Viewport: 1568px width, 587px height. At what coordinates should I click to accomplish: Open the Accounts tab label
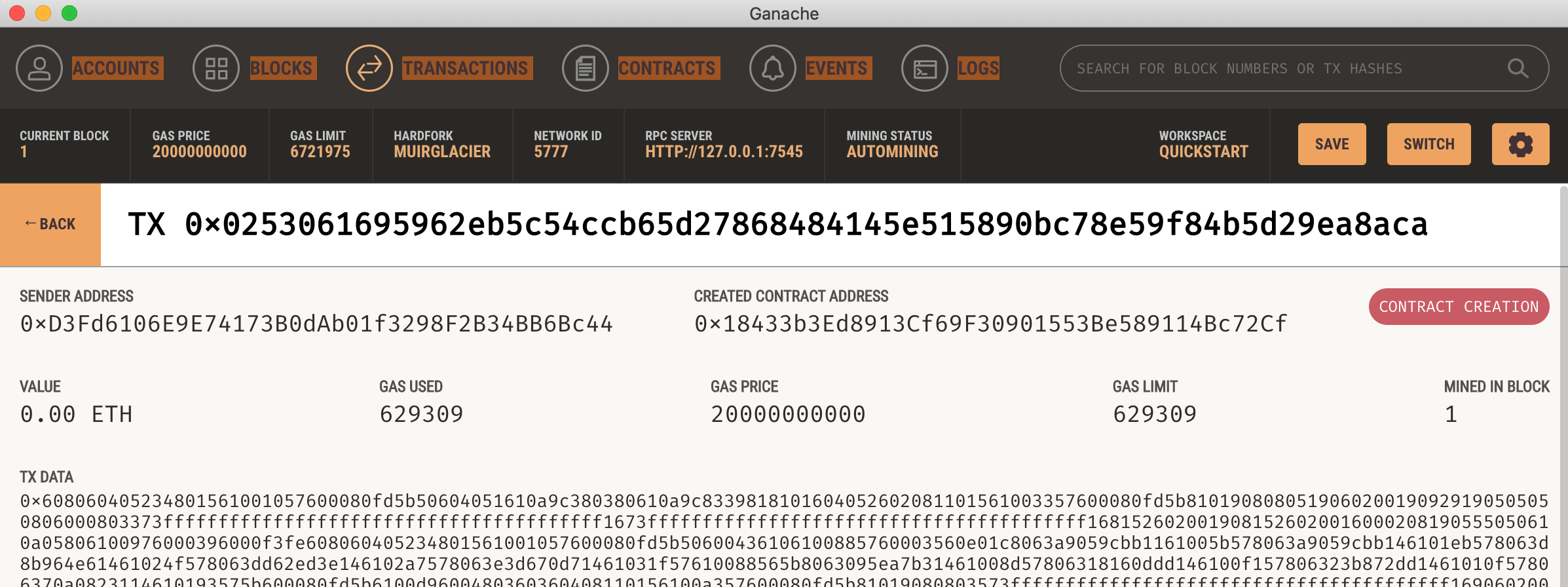click(117, 68)
